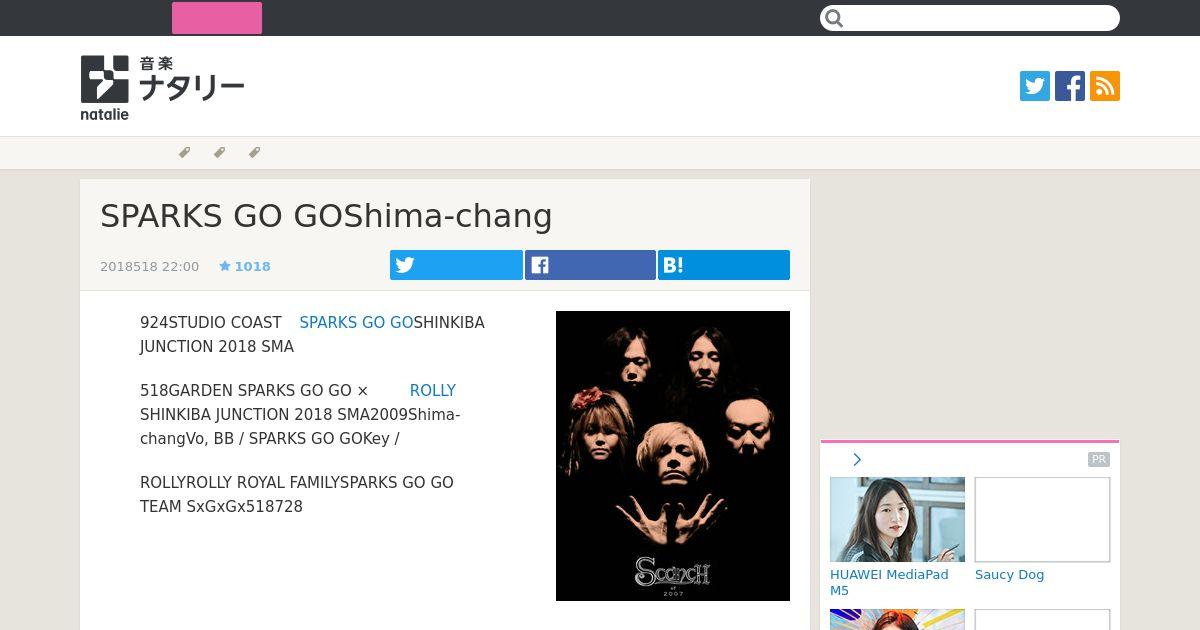Focus the search input field
This screenshot has height=630, width=1200.
970,18
